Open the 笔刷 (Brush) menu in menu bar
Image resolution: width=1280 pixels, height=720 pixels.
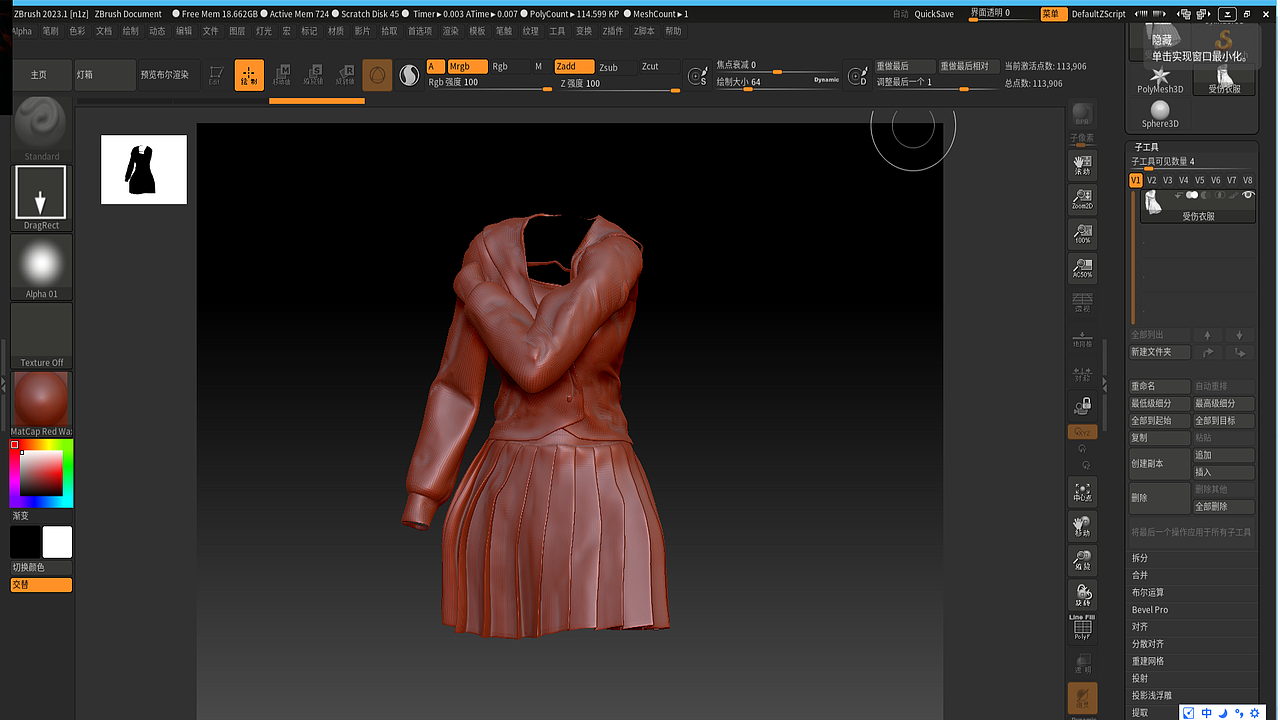pyautogui.click(x=50, y=31)
